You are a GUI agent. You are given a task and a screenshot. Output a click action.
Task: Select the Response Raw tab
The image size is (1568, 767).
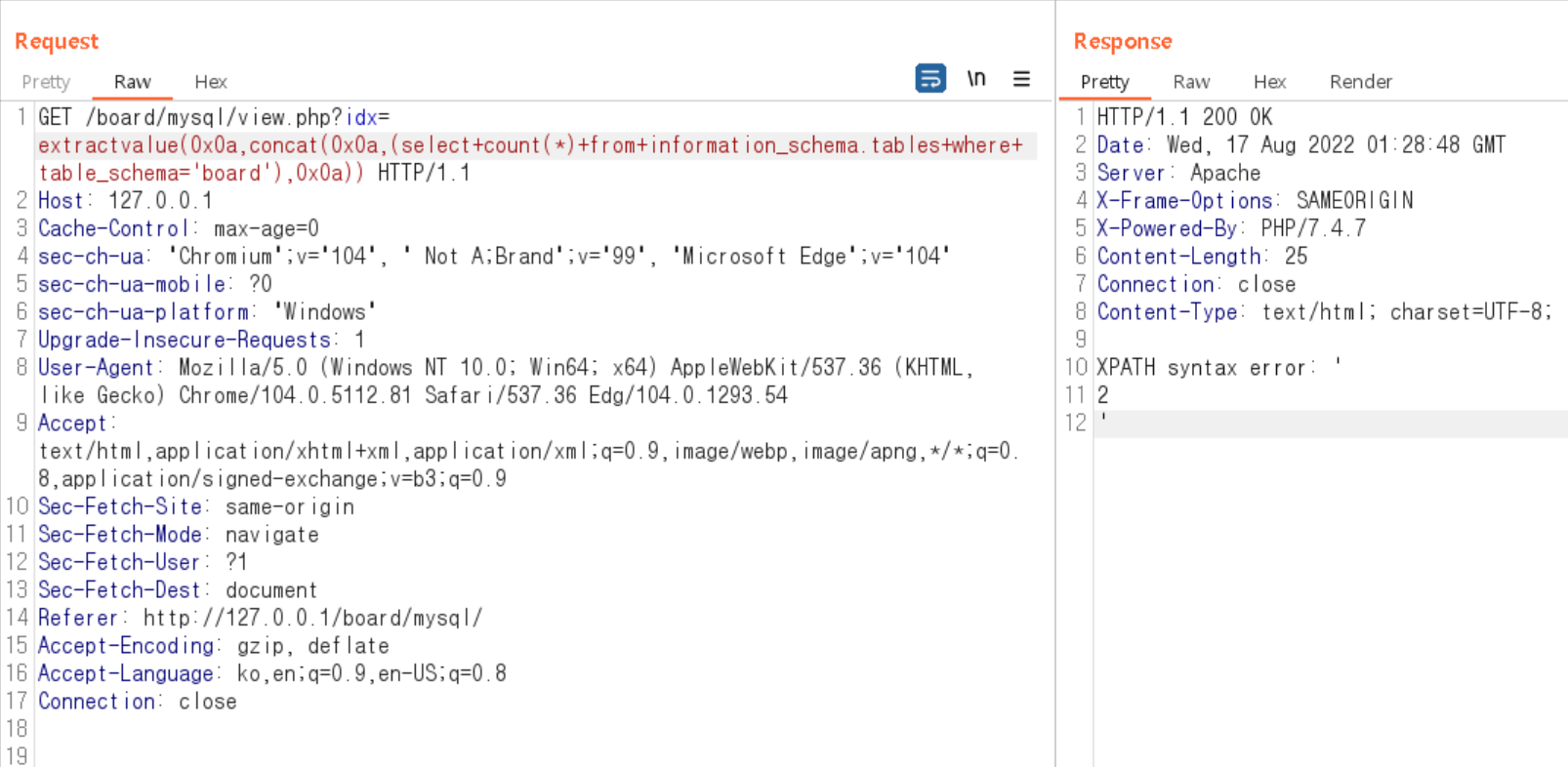(1191, 82)
